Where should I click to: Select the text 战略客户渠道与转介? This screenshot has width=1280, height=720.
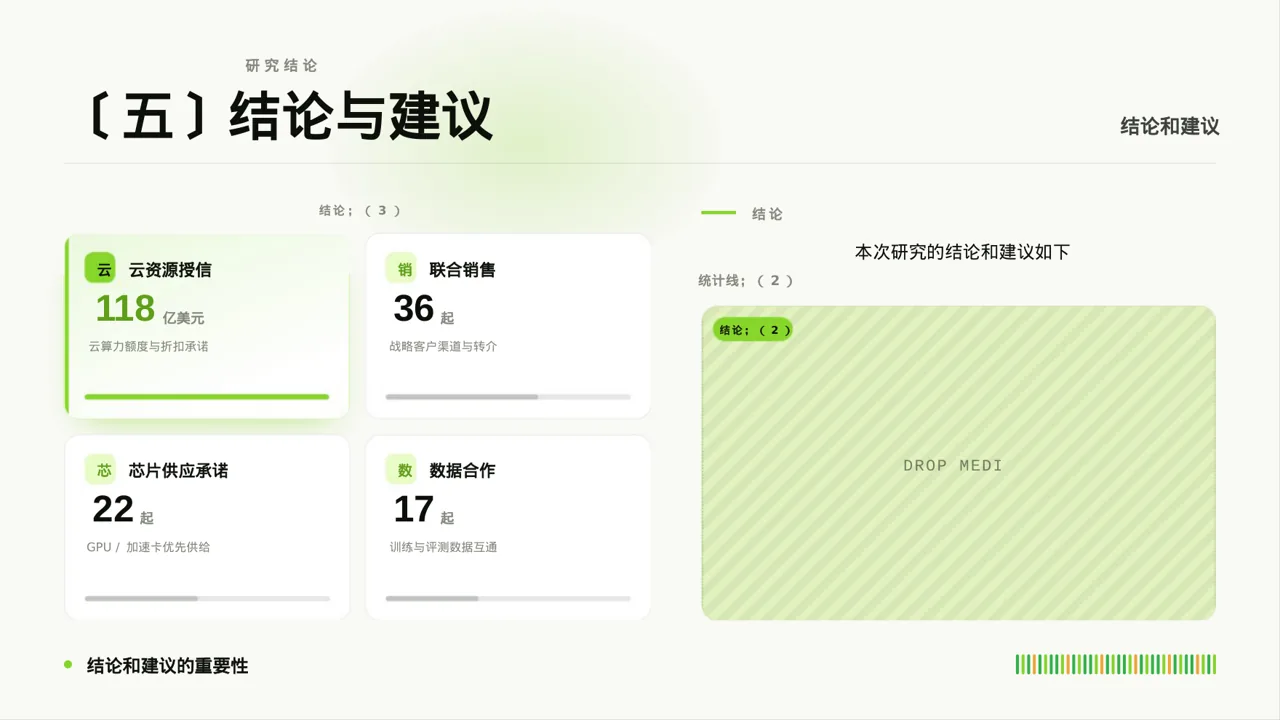[443, 347]
